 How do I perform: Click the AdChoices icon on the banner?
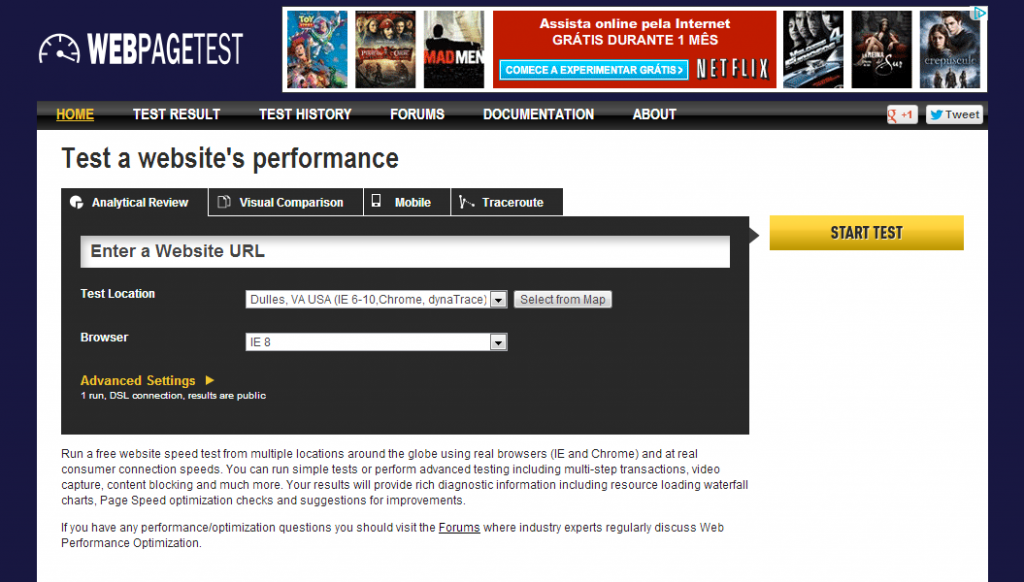981,14
